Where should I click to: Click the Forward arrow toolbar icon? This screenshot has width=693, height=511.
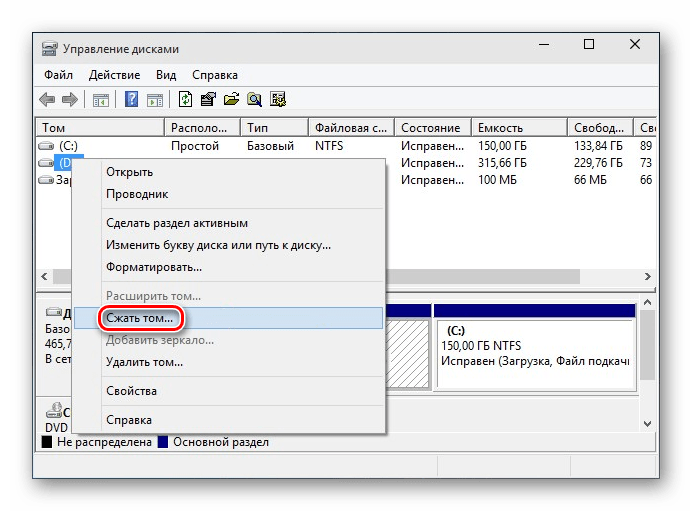pos(69,99)
